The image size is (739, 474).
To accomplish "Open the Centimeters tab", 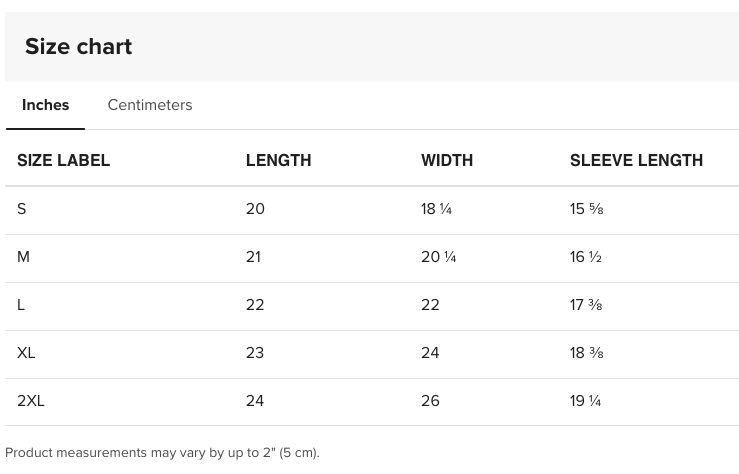I will point(150,105).
